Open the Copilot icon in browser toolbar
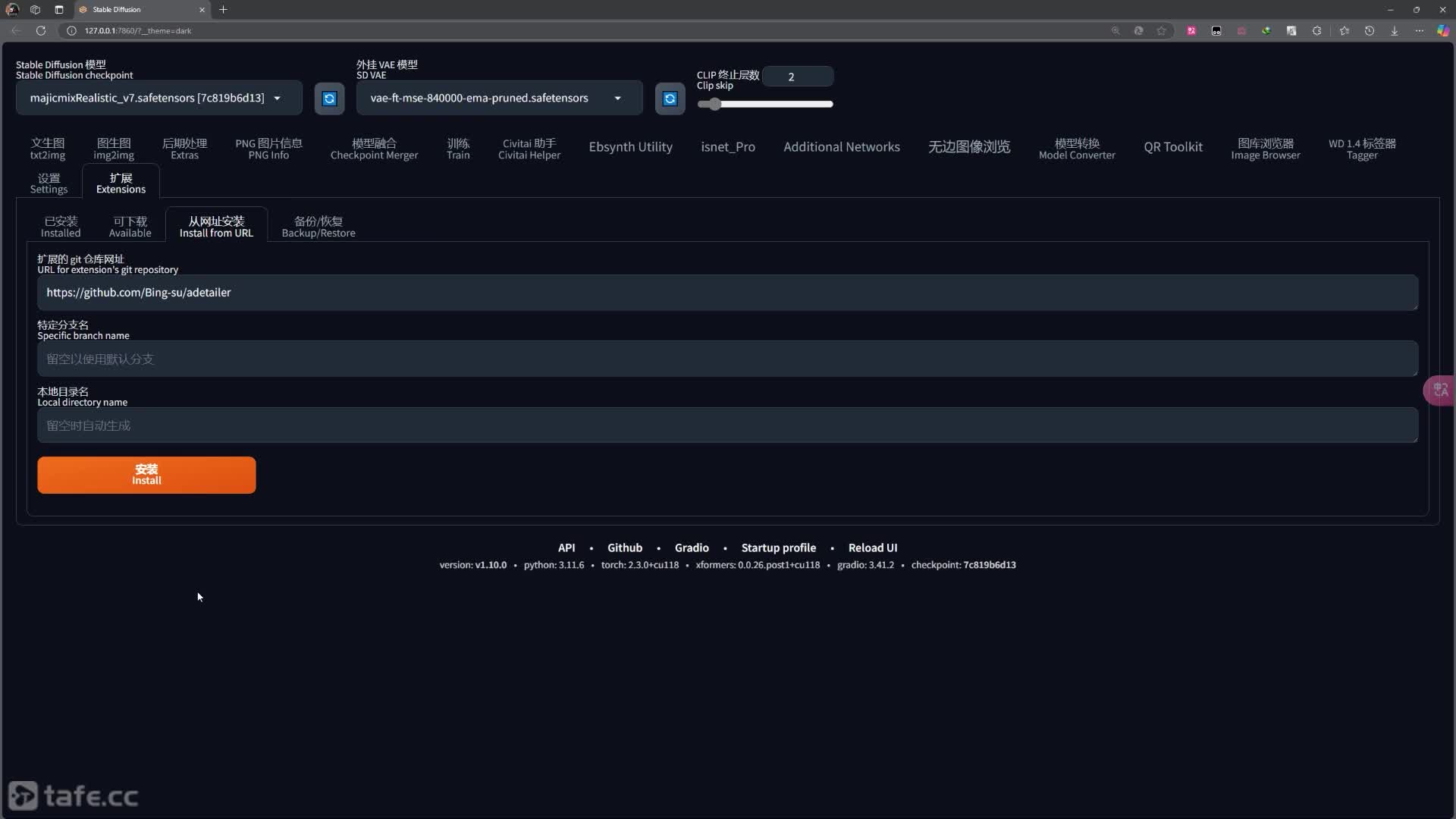The height and width of the screenshot is (819, 1456). tap(1442, 31)
